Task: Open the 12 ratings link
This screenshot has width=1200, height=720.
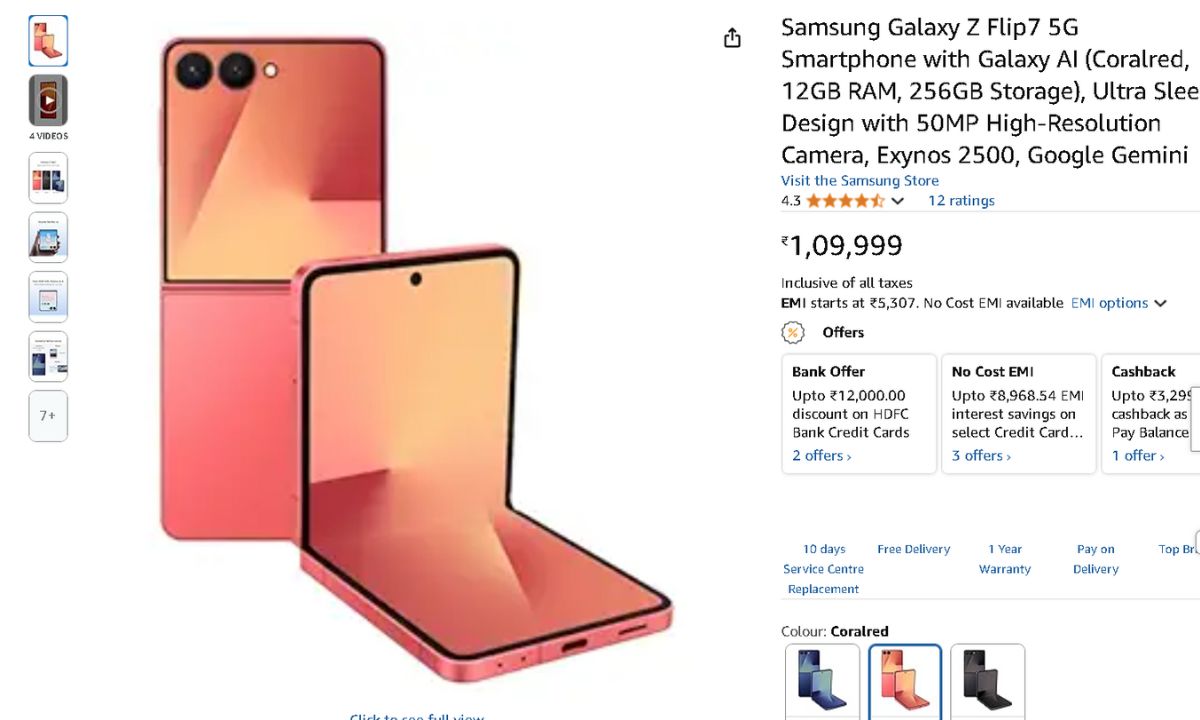Action: click(x=961, y=201)
